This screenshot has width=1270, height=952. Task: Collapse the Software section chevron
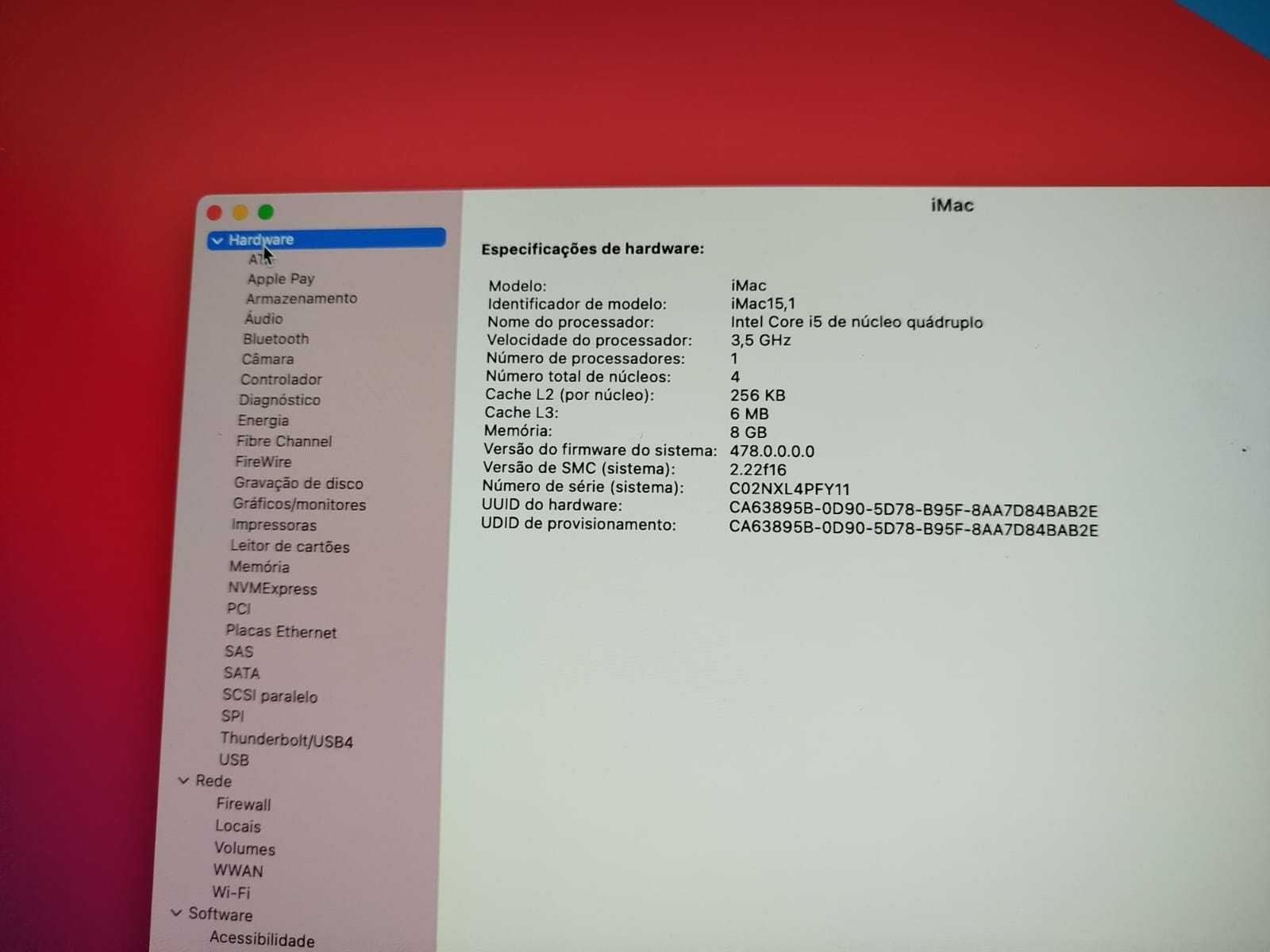tap(176, 914)
